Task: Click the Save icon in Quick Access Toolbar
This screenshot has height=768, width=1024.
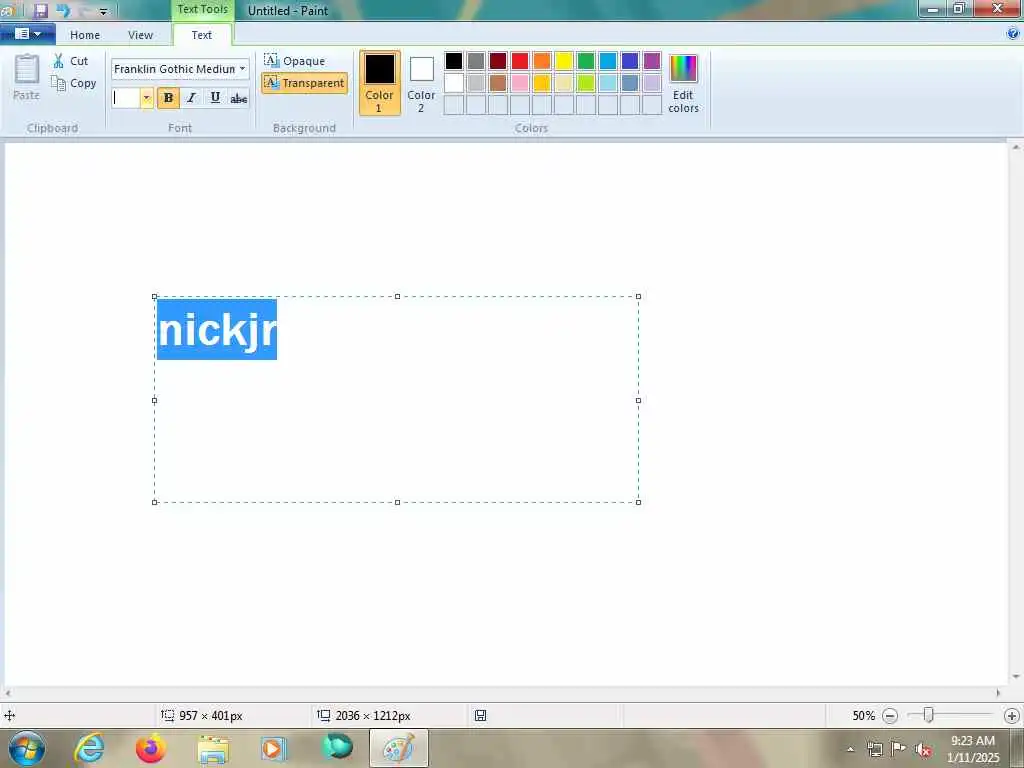Action: pos(40,10)
